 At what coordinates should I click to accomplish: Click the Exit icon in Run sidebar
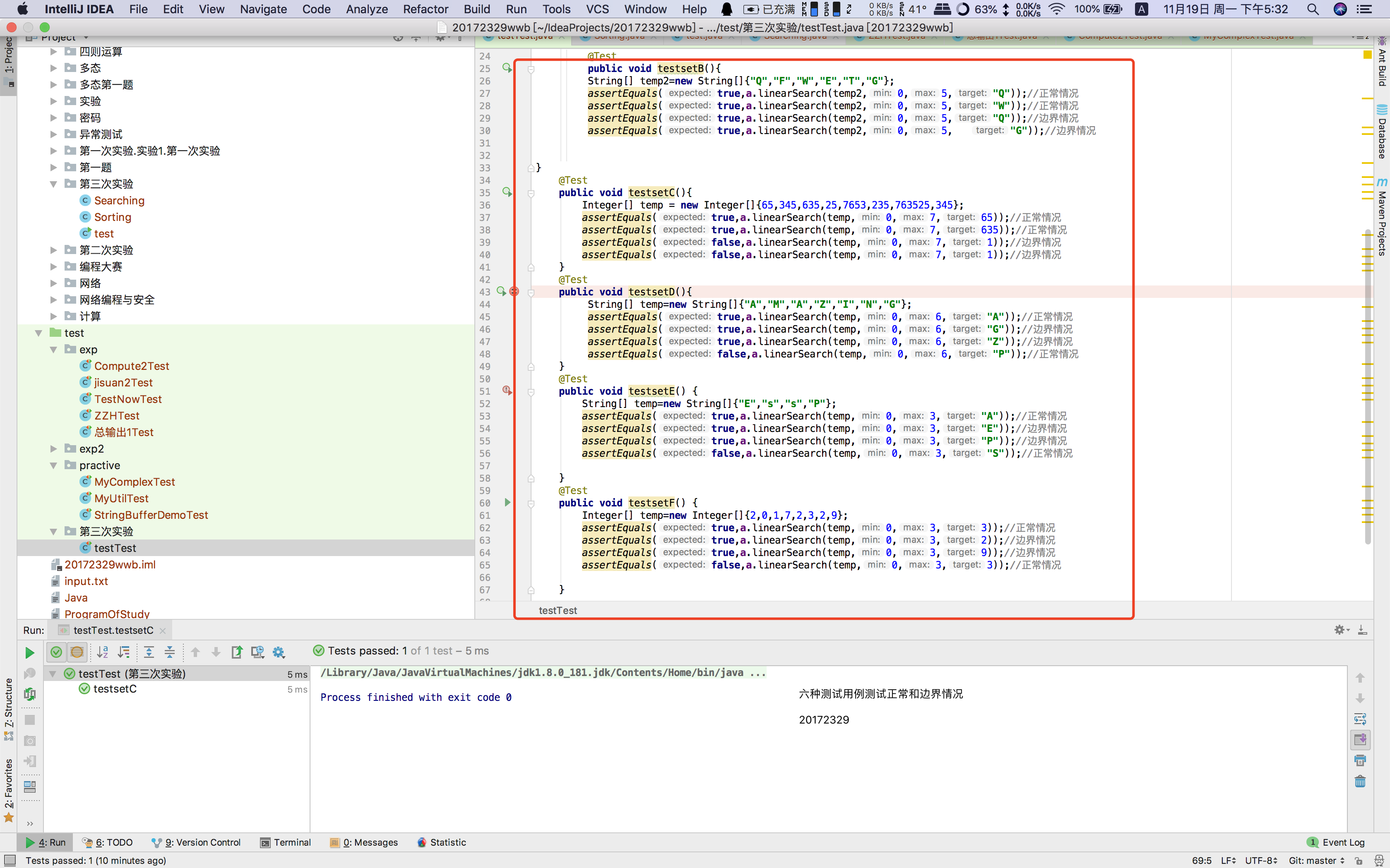click(x=30, y=762)
